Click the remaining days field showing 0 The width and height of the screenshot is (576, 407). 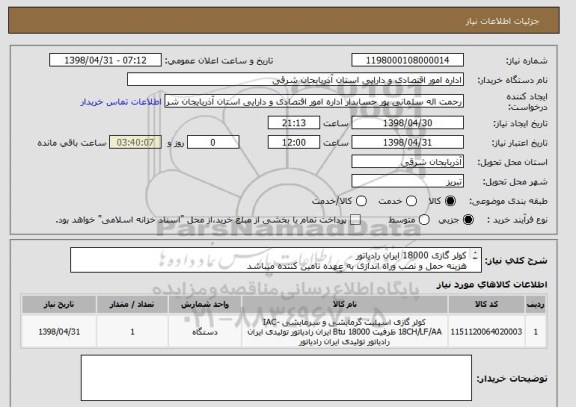[x=213, y=142]
